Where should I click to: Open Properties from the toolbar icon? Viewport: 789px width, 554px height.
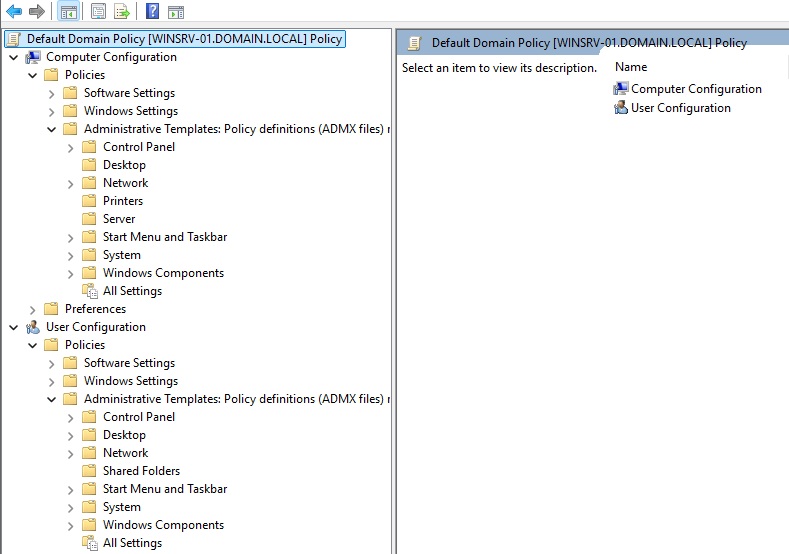[x=98, y=12]
